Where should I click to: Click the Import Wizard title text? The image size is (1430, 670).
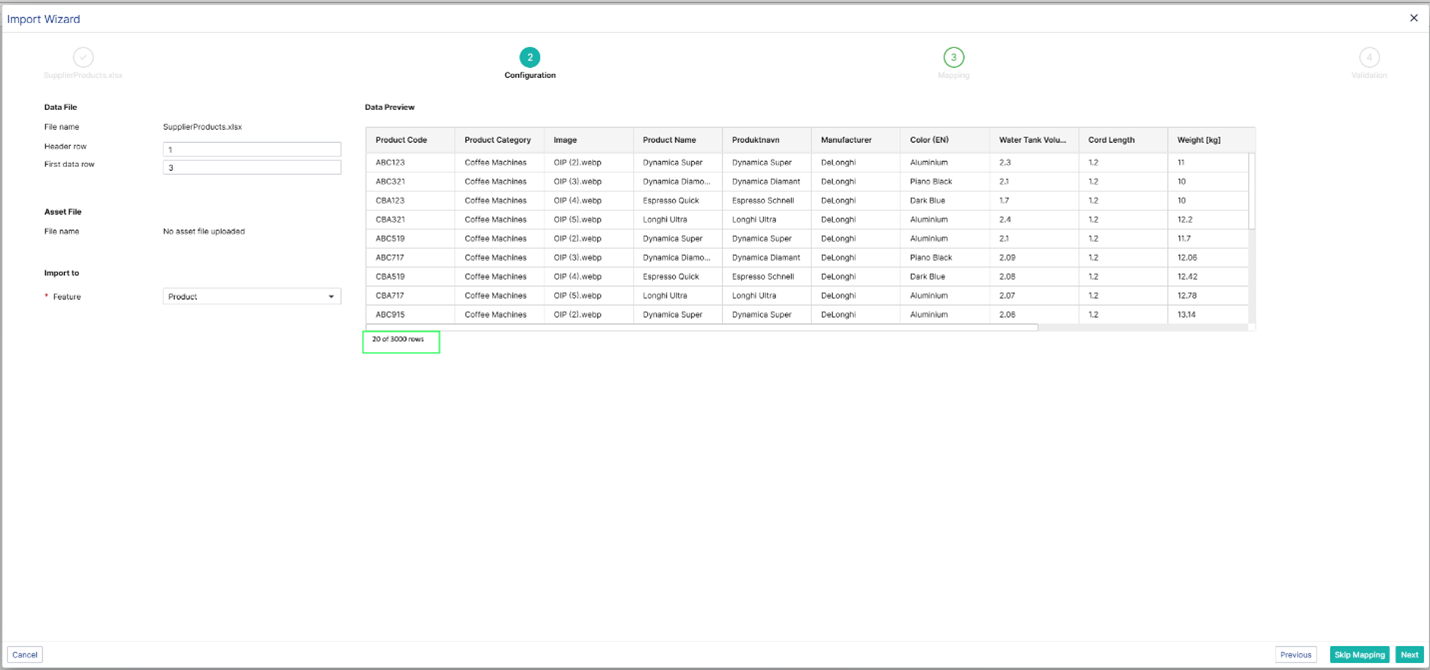click(44, 19)
